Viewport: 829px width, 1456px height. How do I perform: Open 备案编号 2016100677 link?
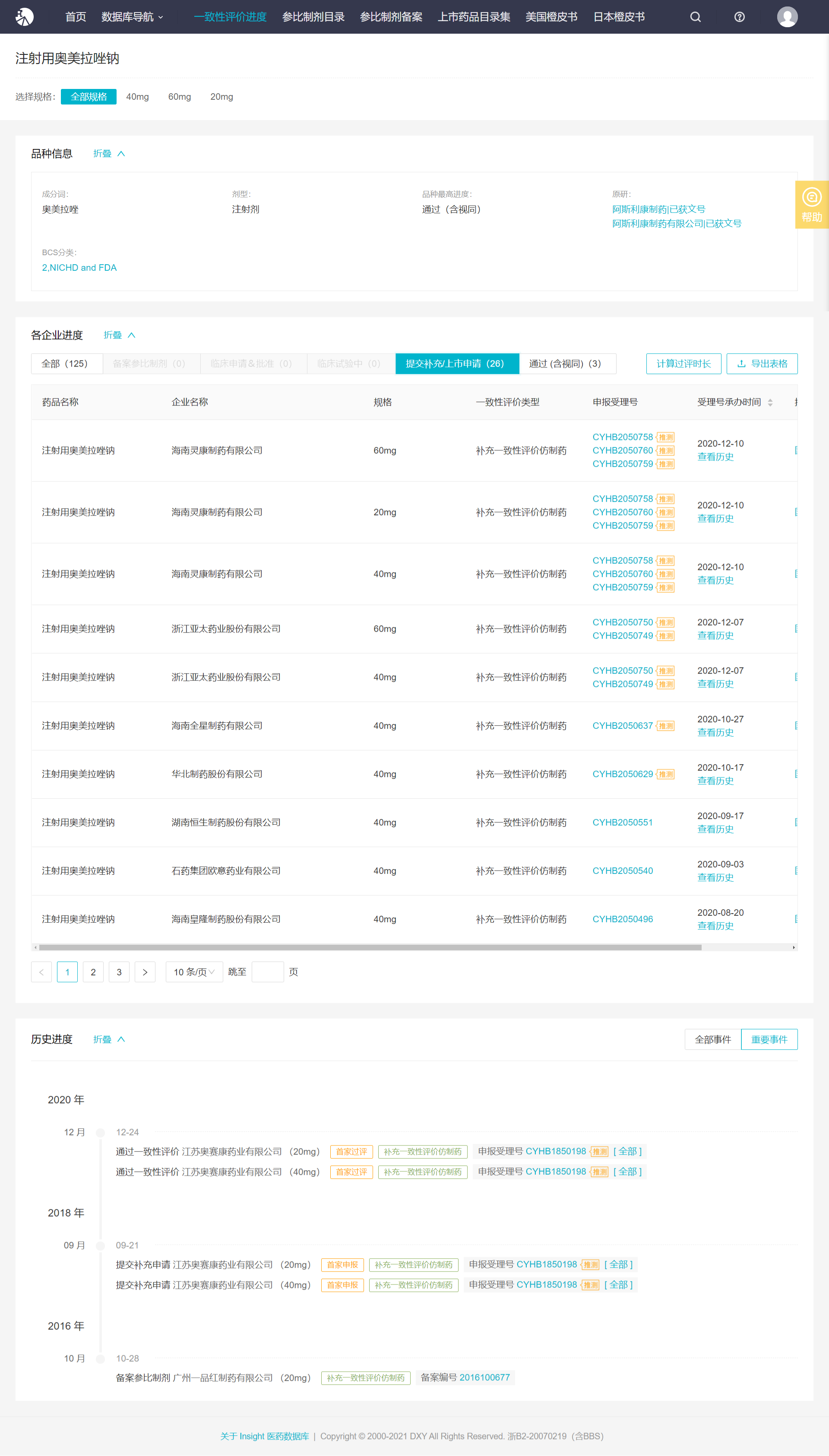pos(484,1377)
